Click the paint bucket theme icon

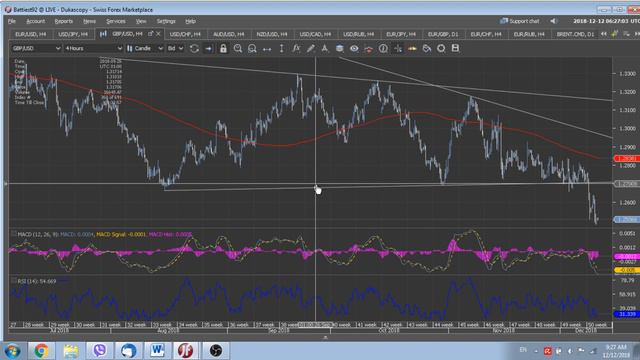pyautogui.click(x=427, y=48)
